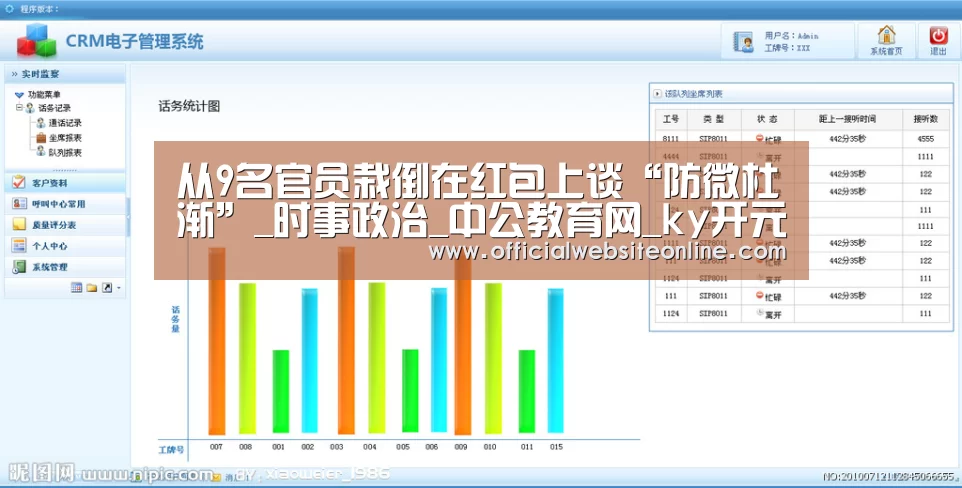
Task: Click the orange bar for 003
Action: [346, 341]
